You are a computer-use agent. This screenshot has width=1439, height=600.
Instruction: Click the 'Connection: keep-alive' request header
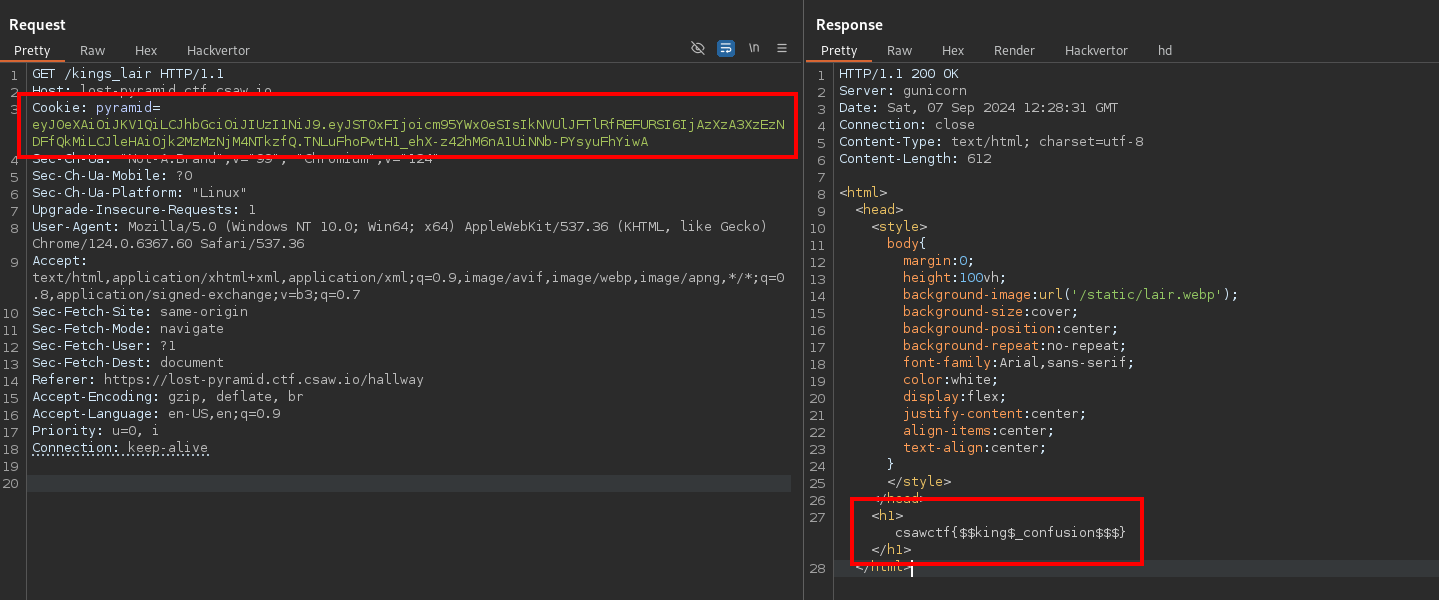(x=120, y=448)
